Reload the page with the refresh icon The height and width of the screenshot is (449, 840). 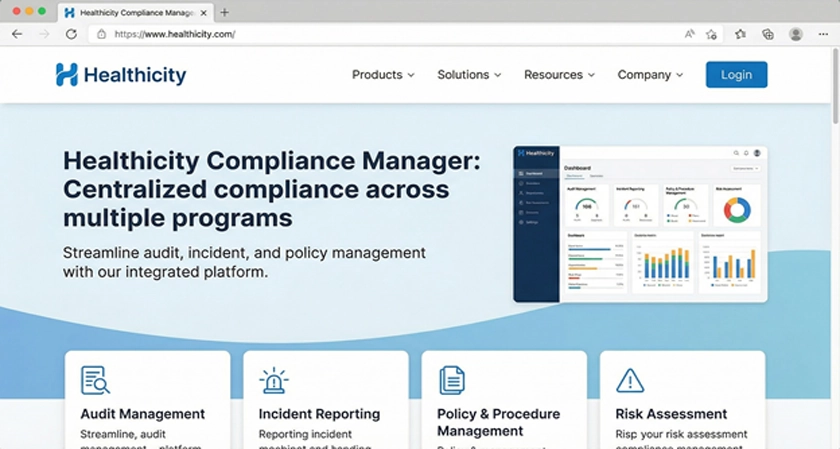tap(71, 34)
